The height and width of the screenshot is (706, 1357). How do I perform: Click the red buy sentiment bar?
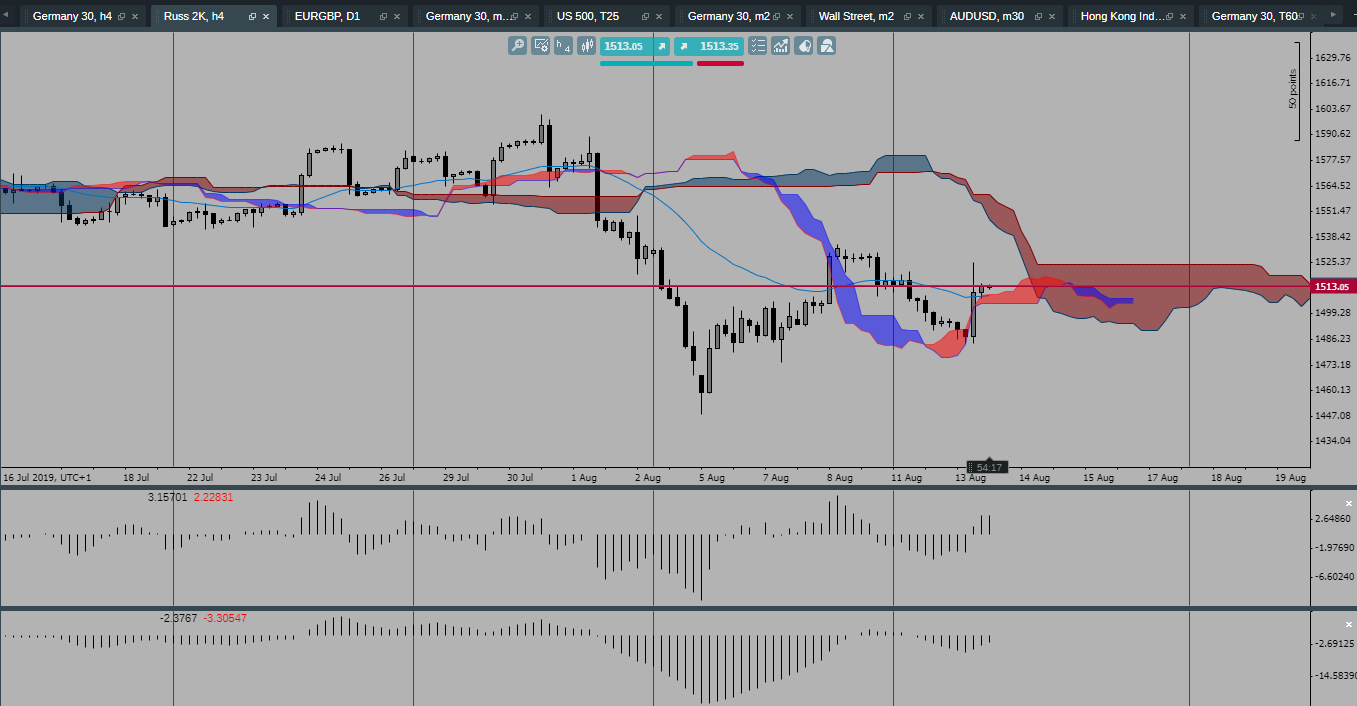point(720,63)
